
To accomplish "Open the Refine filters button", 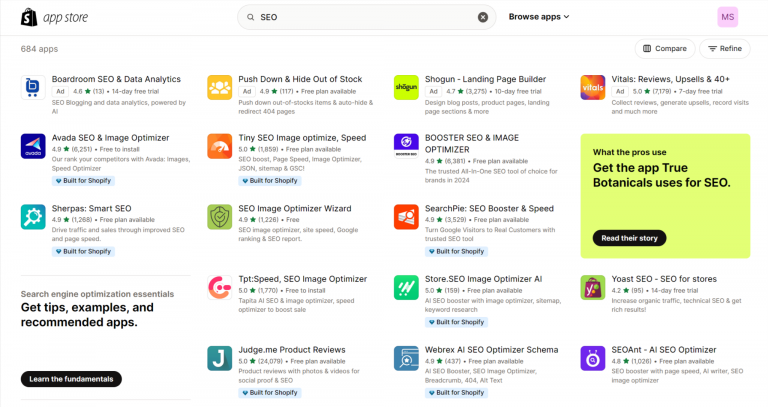I will tap(724, 48).
